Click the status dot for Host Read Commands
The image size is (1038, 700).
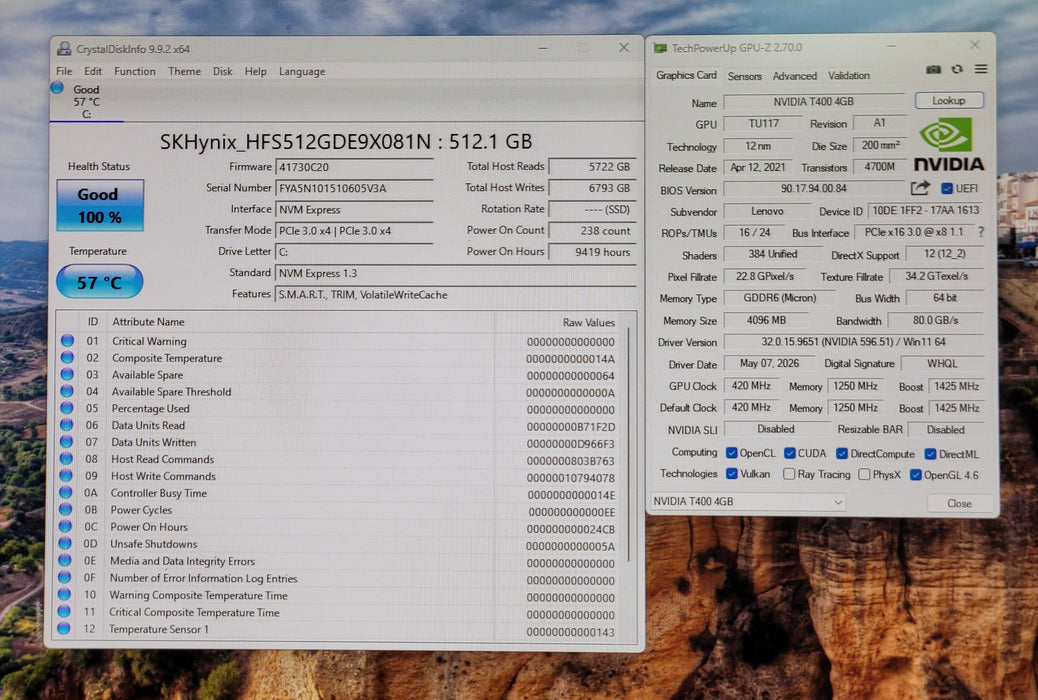click(66, 459)
